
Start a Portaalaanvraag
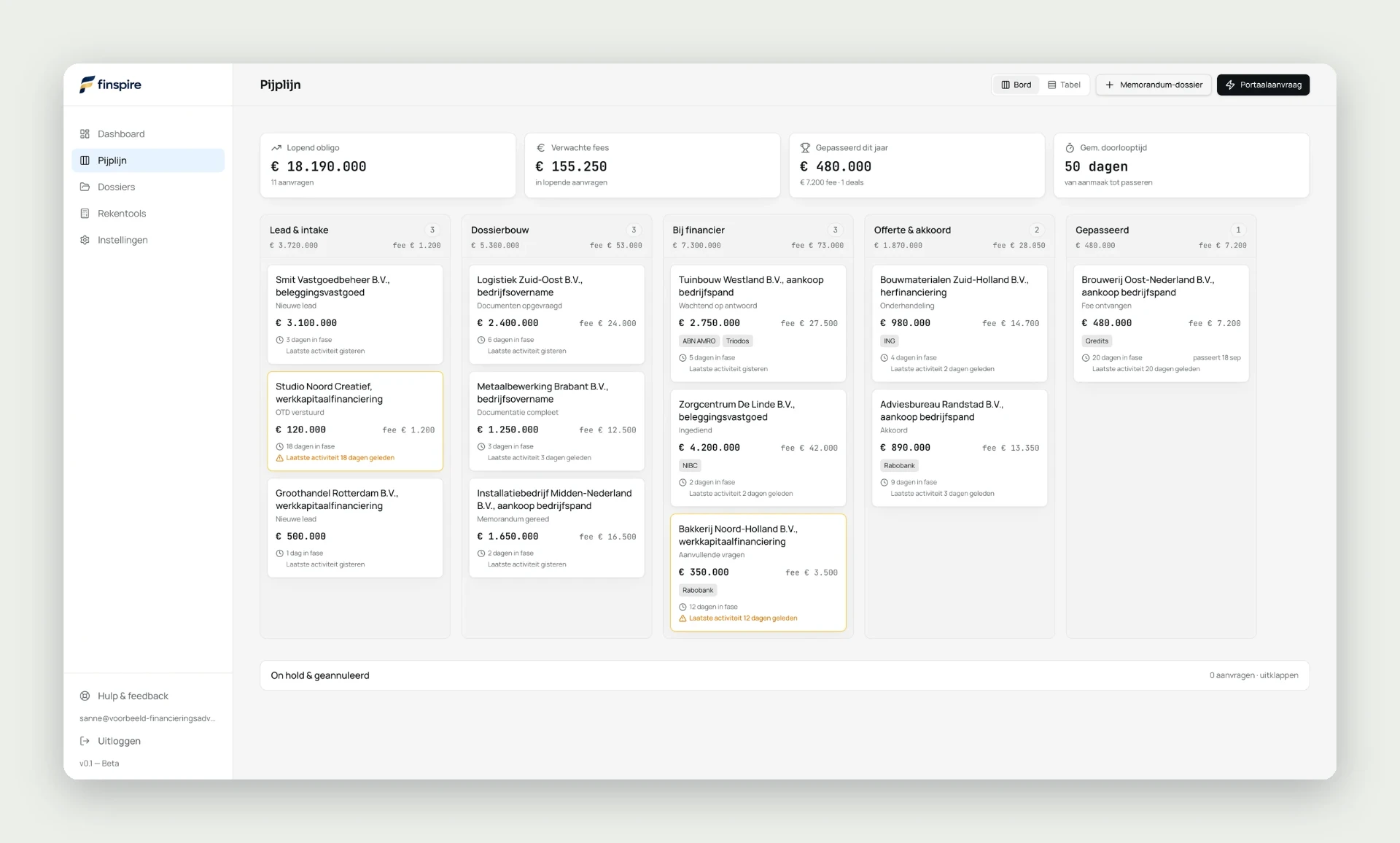pyautogui.click(x=1263, y=85)
